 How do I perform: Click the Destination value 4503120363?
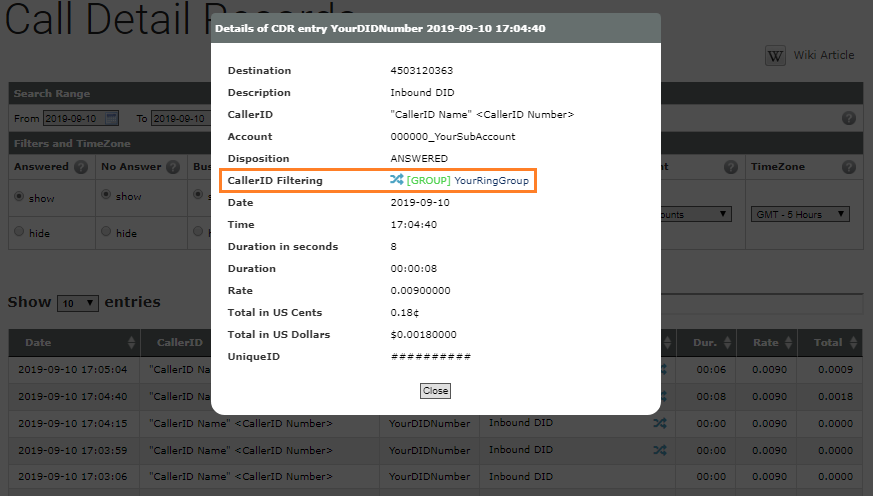[421, 71]
